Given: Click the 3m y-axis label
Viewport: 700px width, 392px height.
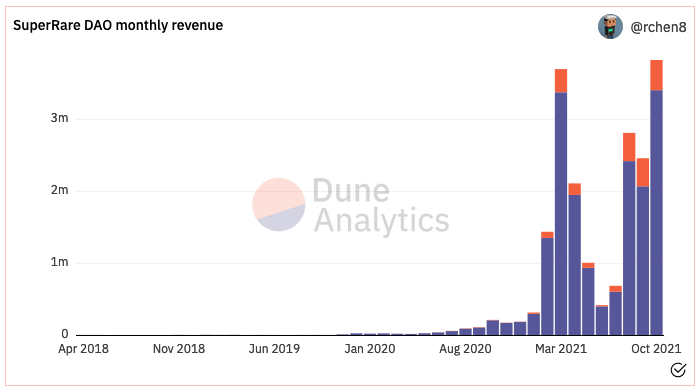Looking at the screenshot, I should click(x=59, y=118).
